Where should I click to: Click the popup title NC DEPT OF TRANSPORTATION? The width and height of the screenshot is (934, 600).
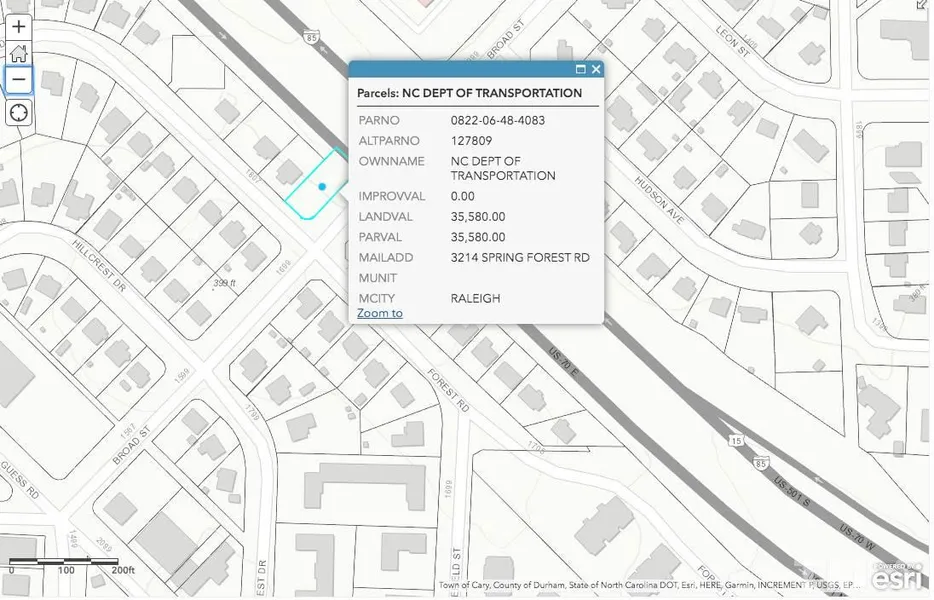tap(469, 93)
